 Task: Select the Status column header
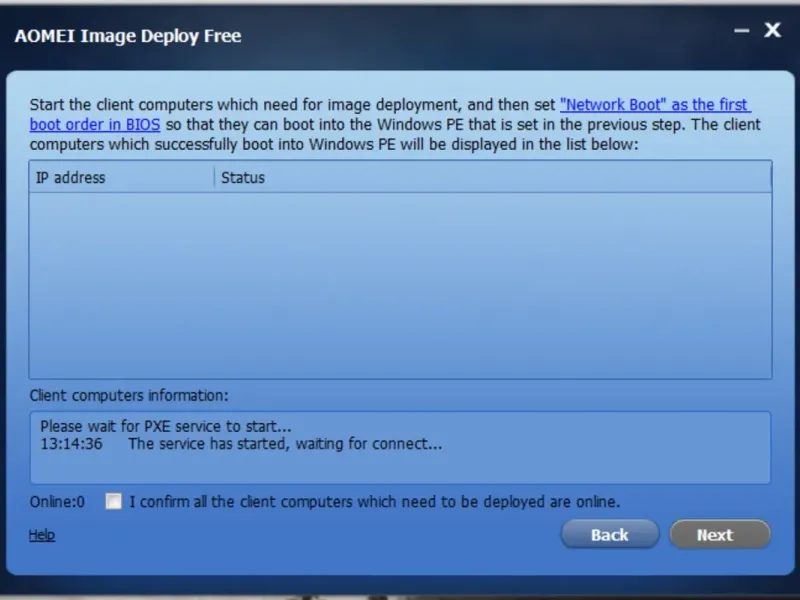click(493, 178)
